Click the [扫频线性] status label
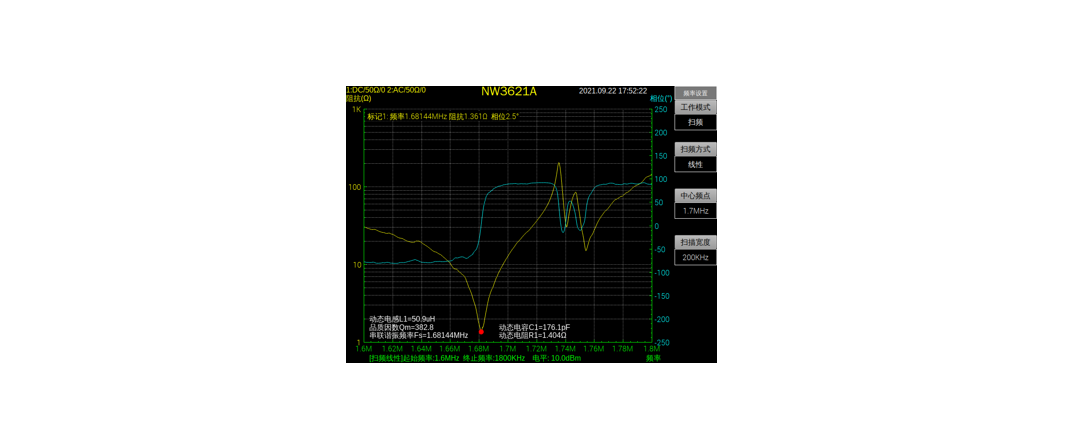1089x430 pixels. coord(385,358)
